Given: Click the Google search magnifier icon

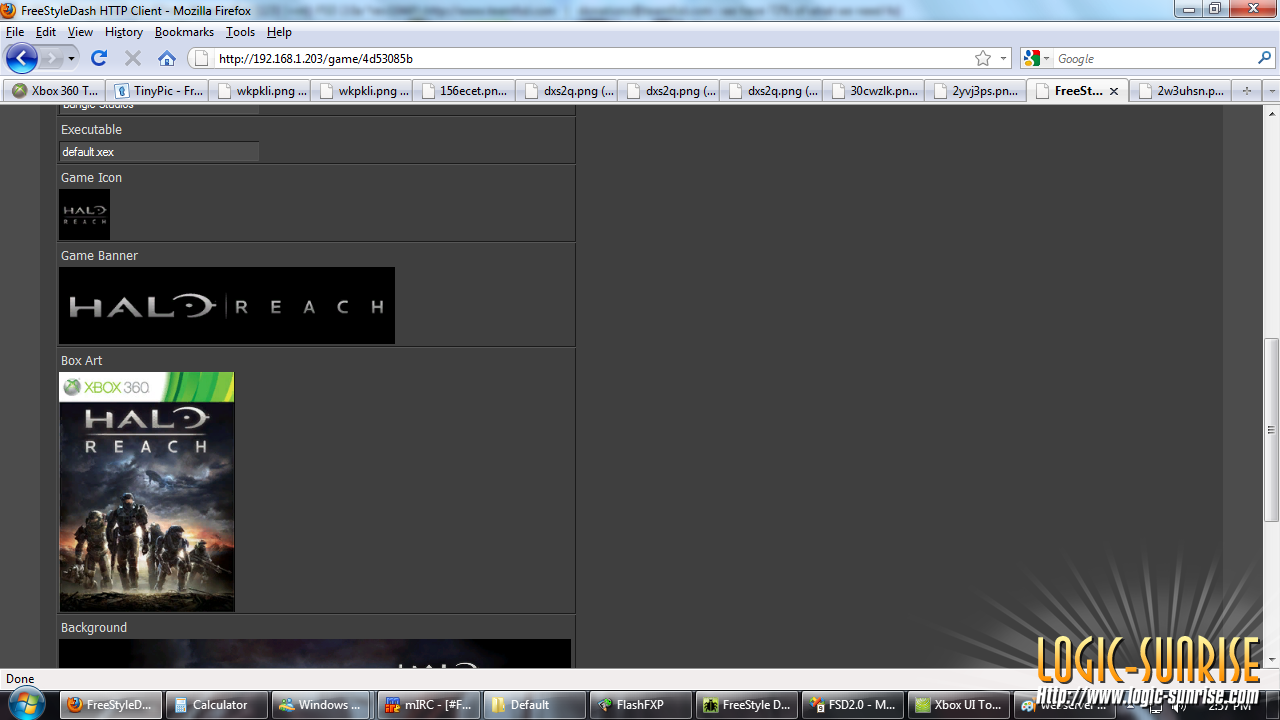Looking at the screenshot, I should (x=1264, y=59).
